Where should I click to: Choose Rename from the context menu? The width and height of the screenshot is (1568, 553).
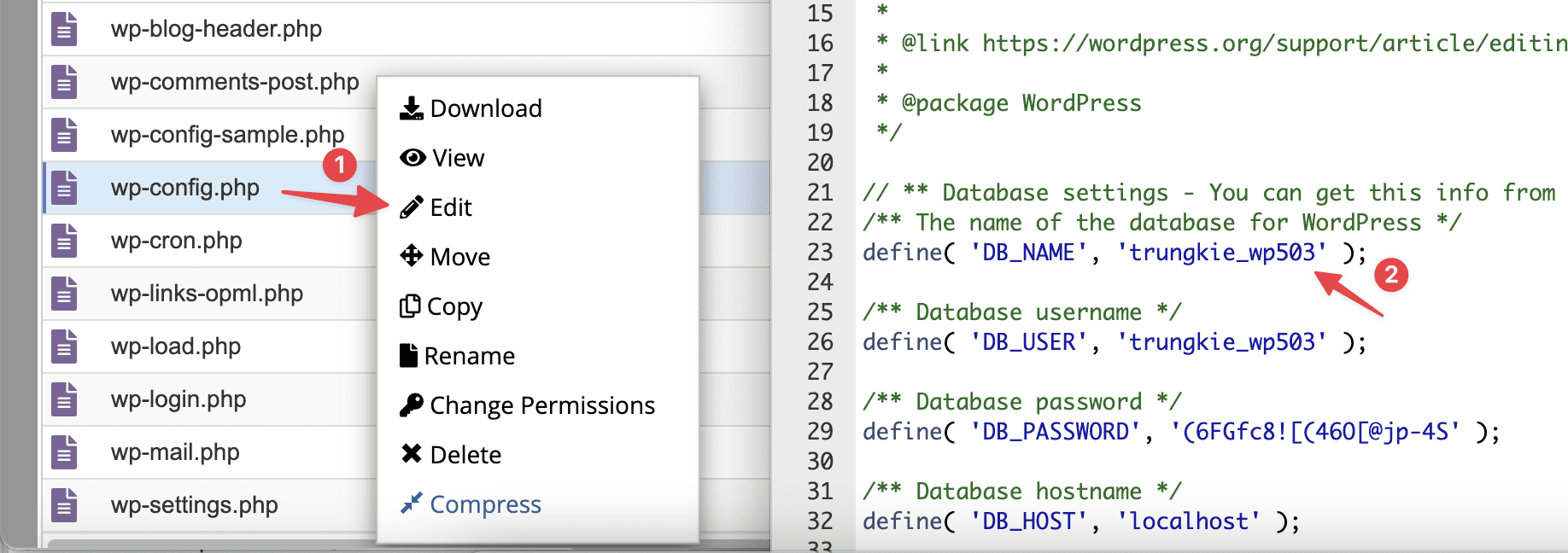point(469,356)
